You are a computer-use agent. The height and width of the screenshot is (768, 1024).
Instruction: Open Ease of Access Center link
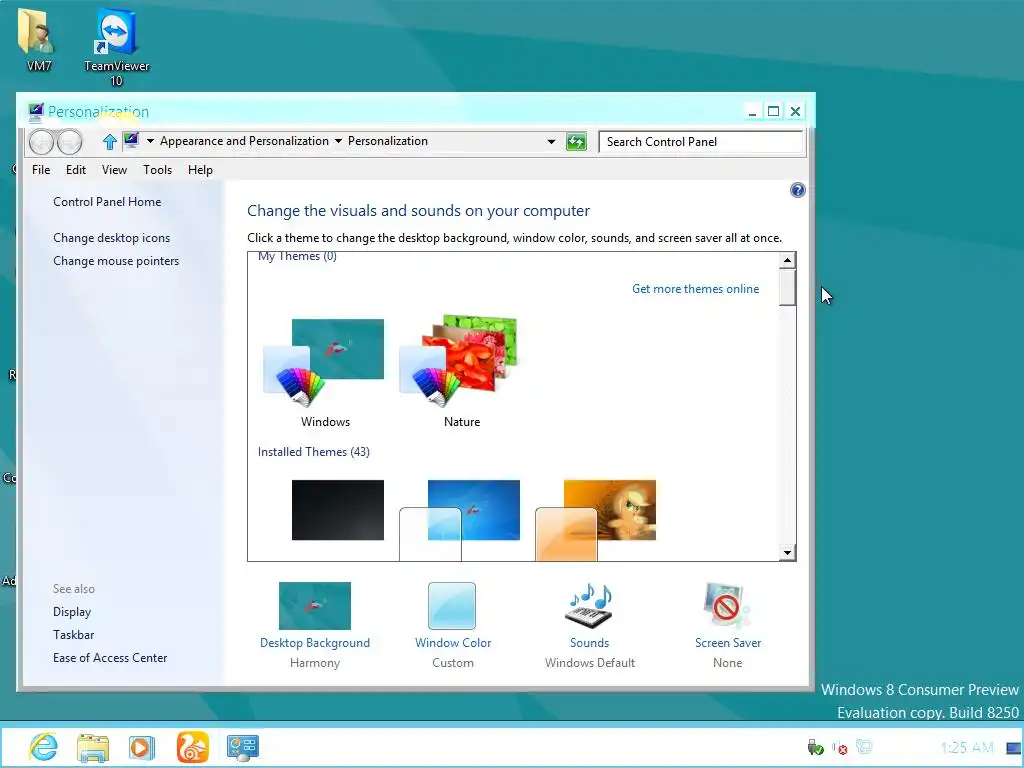click(110, 658)
